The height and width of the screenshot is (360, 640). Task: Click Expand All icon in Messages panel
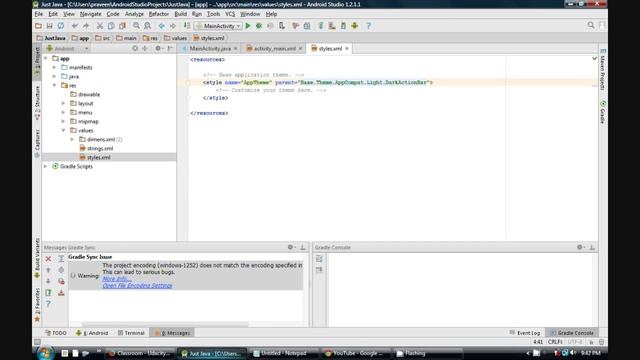(x=61, y=259)
